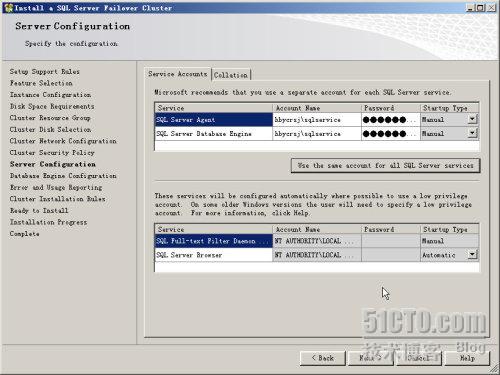Click NT AUTHORITY account of Full-text Filter Daemon
Viewport: 500px width, 375px height.
coord(317,241)
